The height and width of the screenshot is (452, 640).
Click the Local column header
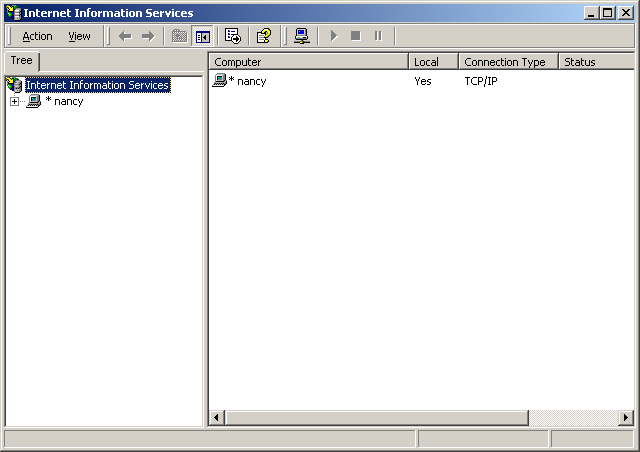pos(432,62)
